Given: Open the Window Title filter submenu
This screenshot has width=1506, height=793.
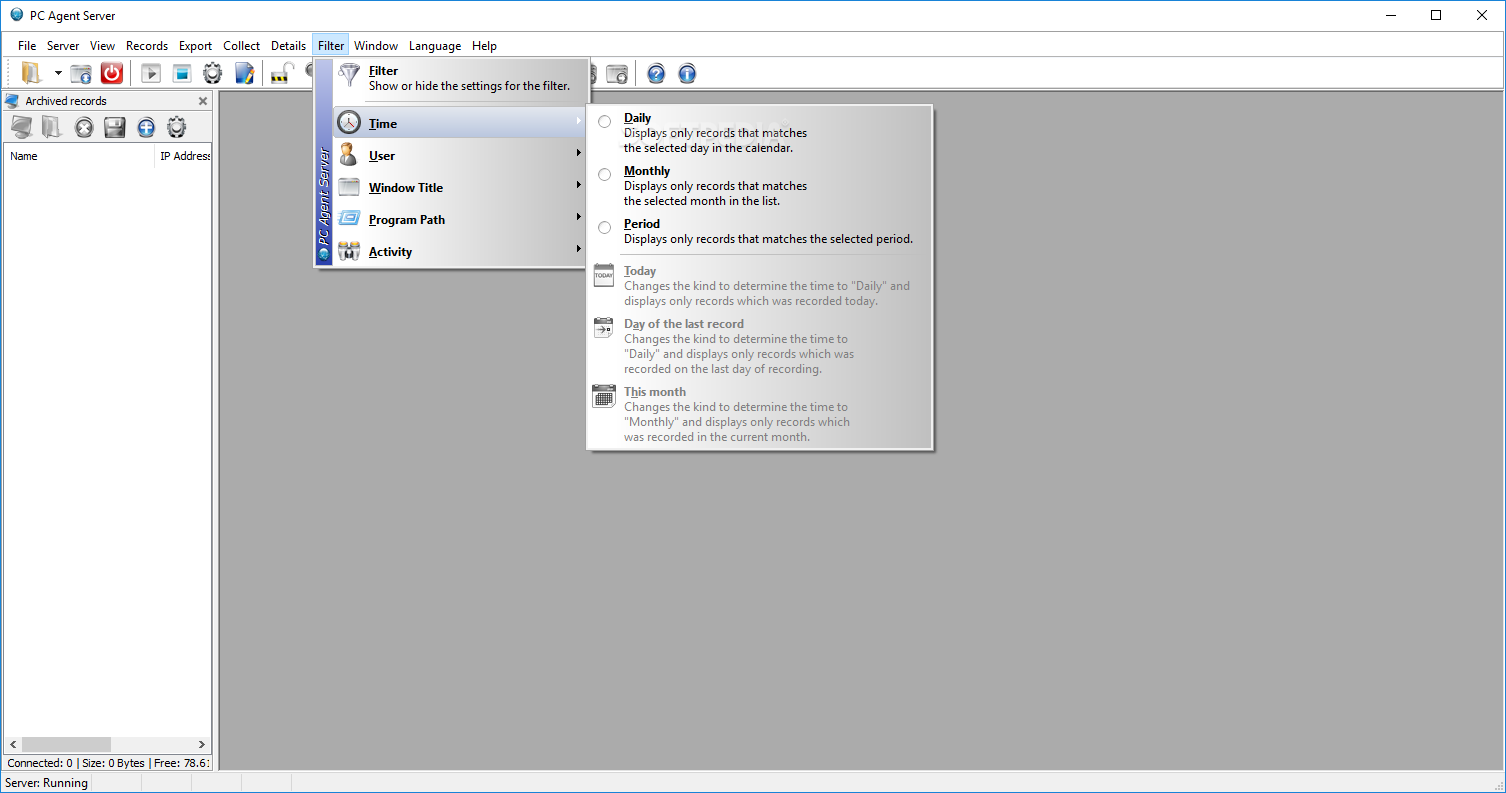Looking at the screenshot, I should (461, 187).
